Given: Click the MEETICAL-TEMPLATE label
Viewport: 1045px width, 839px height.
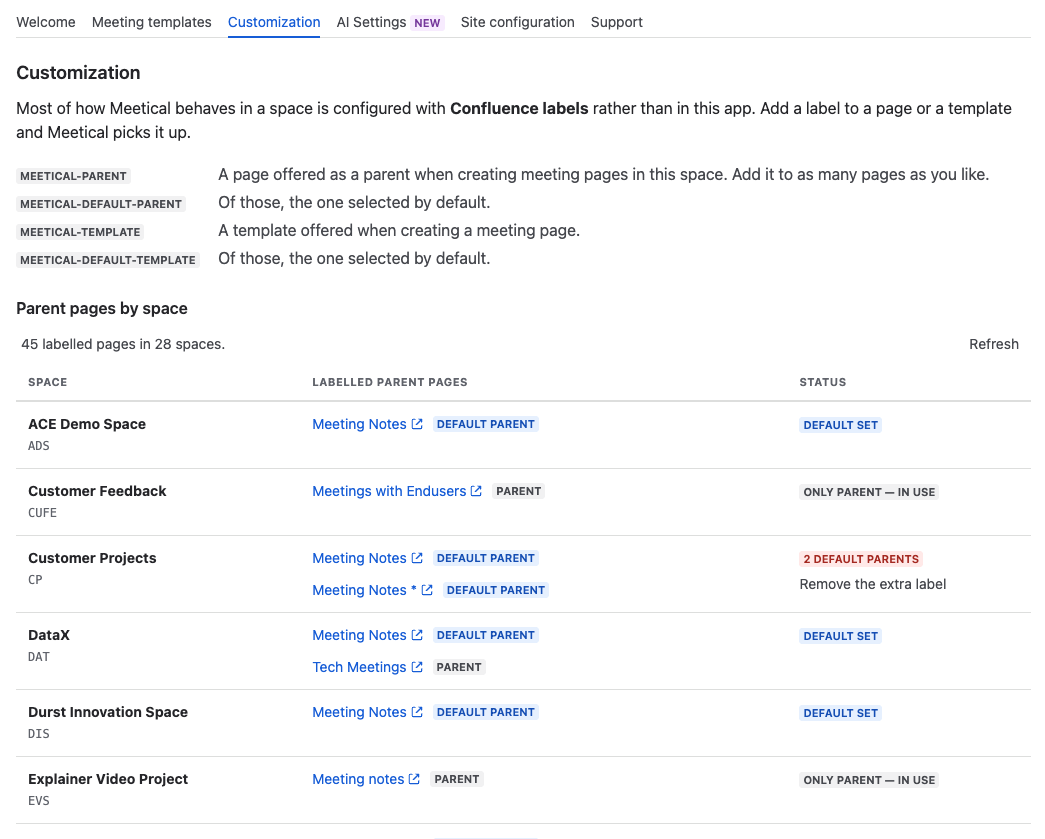Looking at the screenshot, I should pyautogui.click(x=80, y=232).
